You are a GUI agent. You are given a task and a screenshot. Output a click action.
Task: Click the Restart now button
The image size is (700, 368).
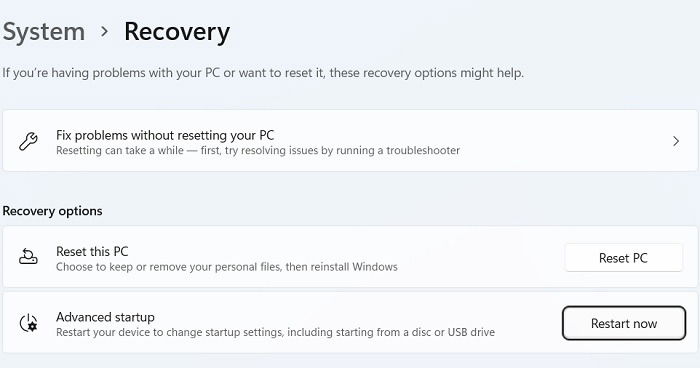(x=624, y=323)
